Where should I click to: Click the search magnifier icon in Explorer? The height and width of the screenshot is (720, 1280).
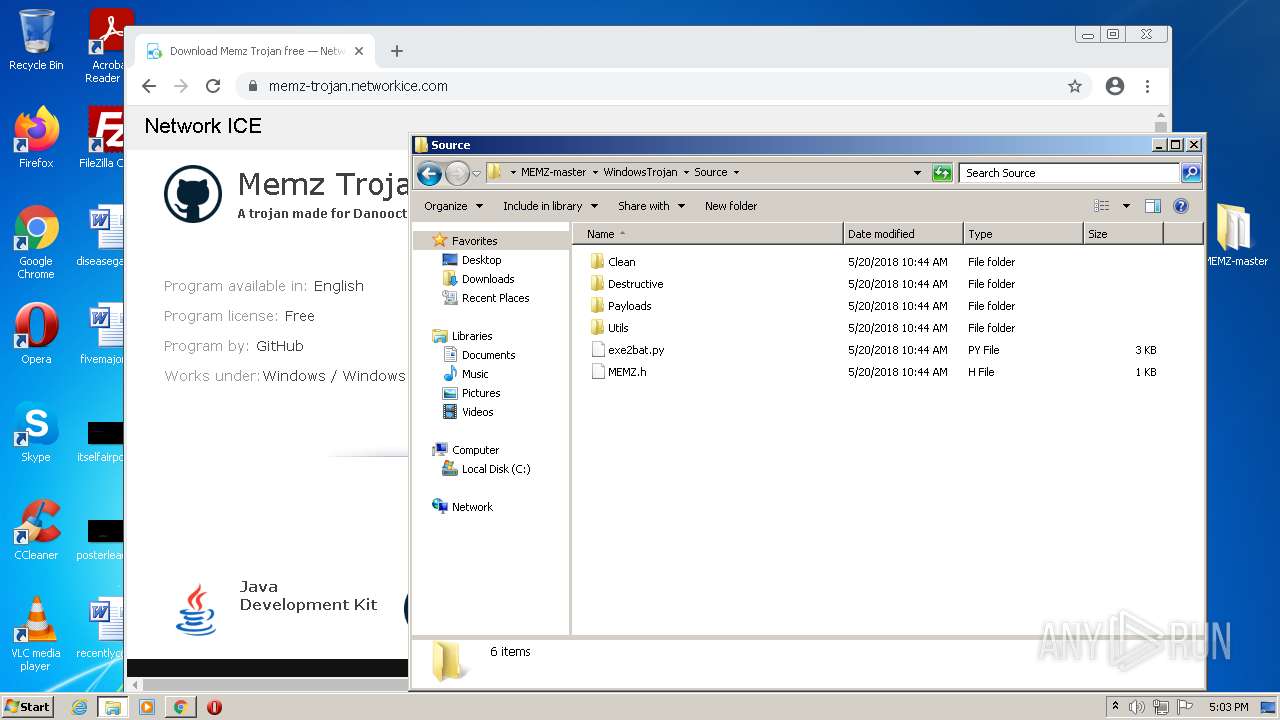tap(1190, 173)
